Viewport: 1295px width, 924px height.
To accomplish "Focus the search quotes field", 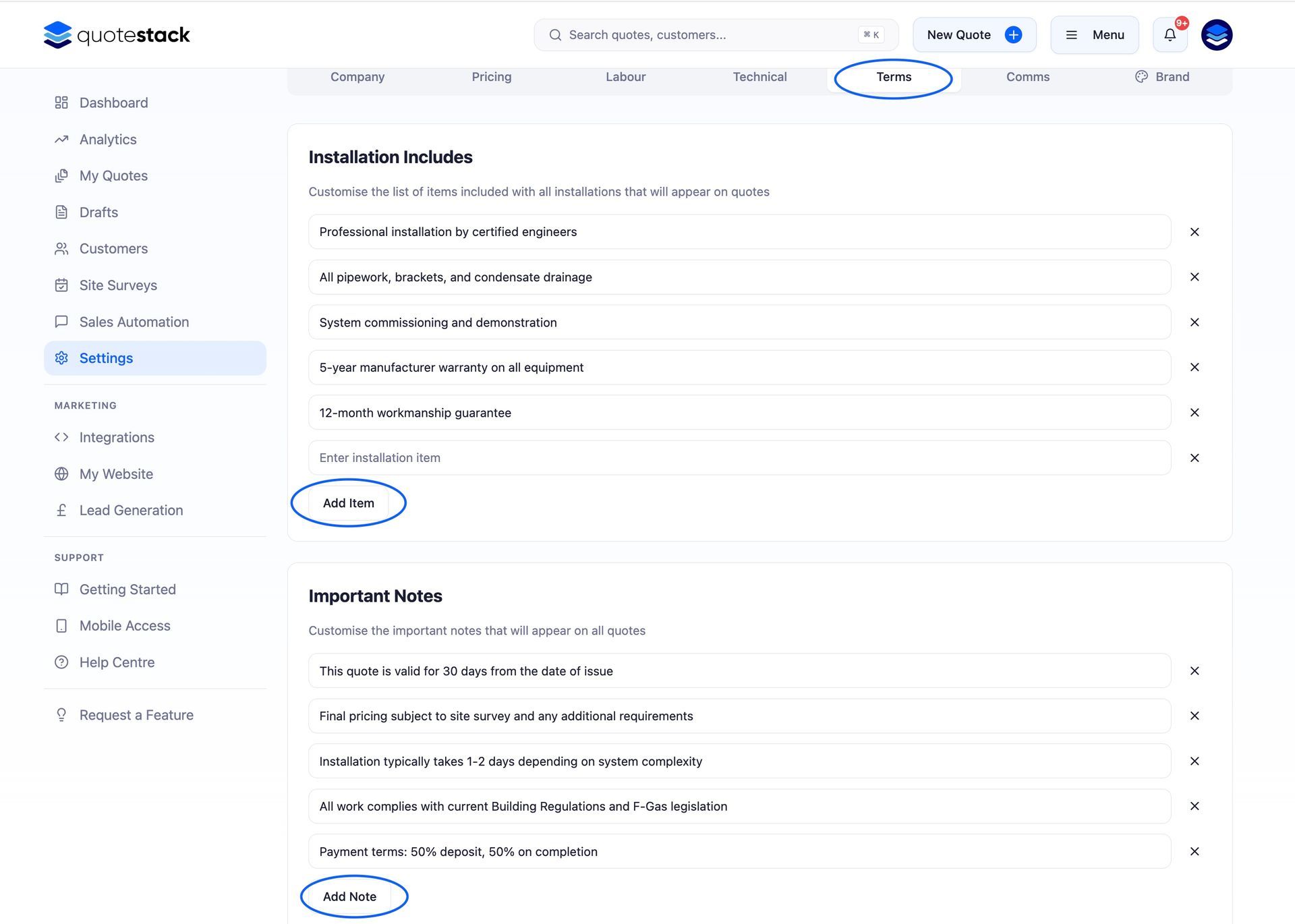I will tap(708, 35).
